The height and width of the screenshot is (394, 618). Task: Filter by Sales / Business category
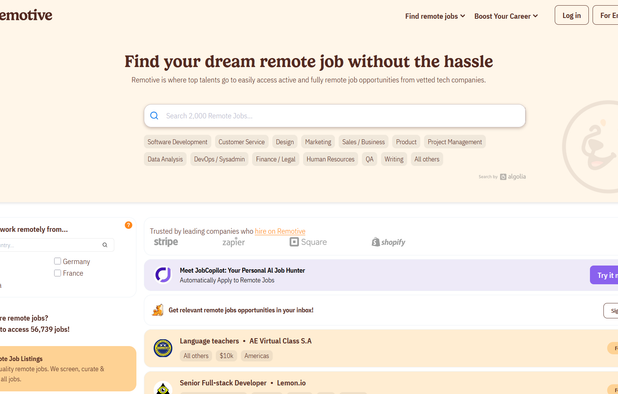tap(363, 142)
